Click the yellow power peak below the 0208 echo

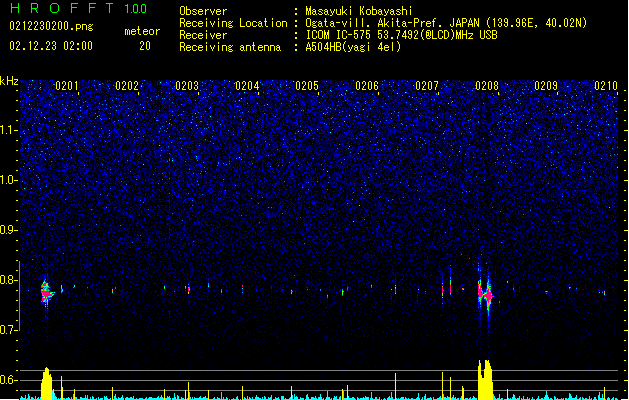485,379
